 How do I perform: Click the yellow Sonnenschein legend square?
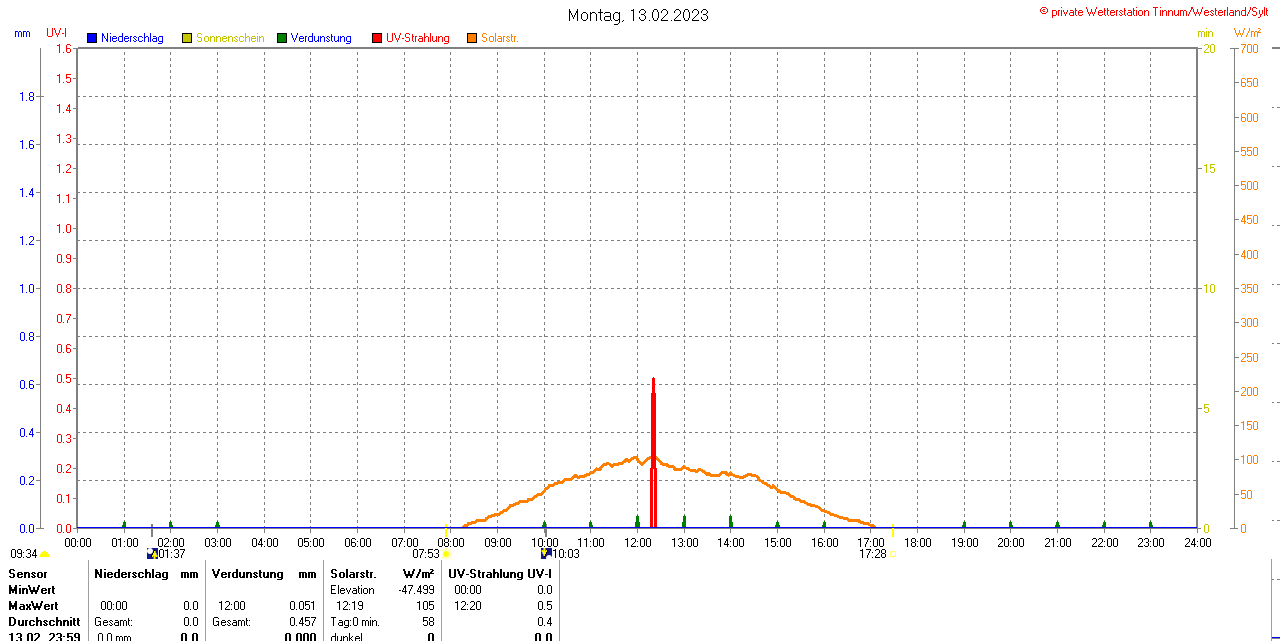[187, 38]
